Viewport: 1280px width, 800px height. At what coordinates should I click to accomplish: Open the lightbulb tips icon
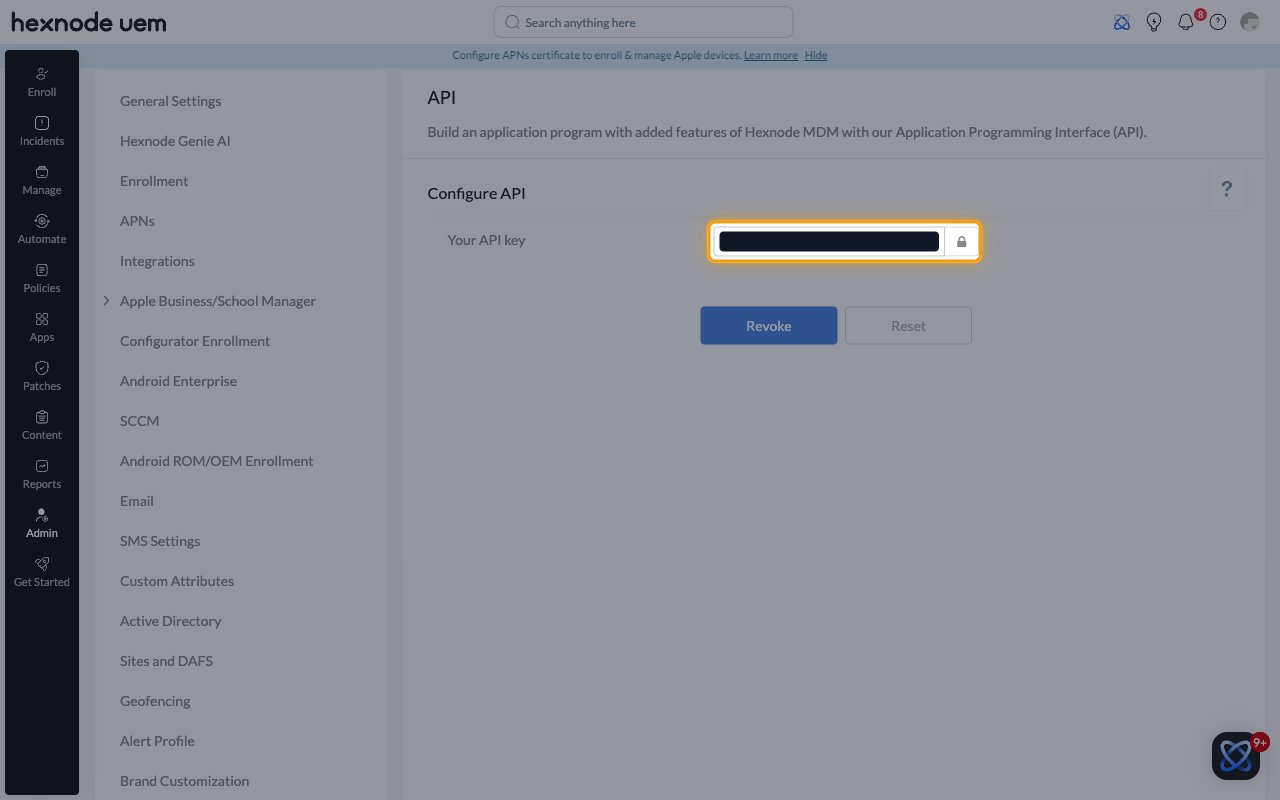pos(1154,22)
